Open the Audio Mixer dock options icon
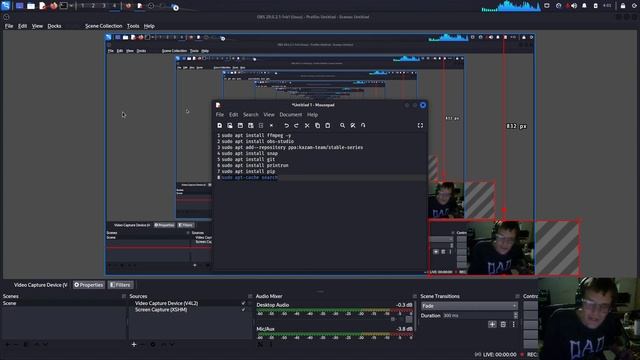 [x=414, y=296]
